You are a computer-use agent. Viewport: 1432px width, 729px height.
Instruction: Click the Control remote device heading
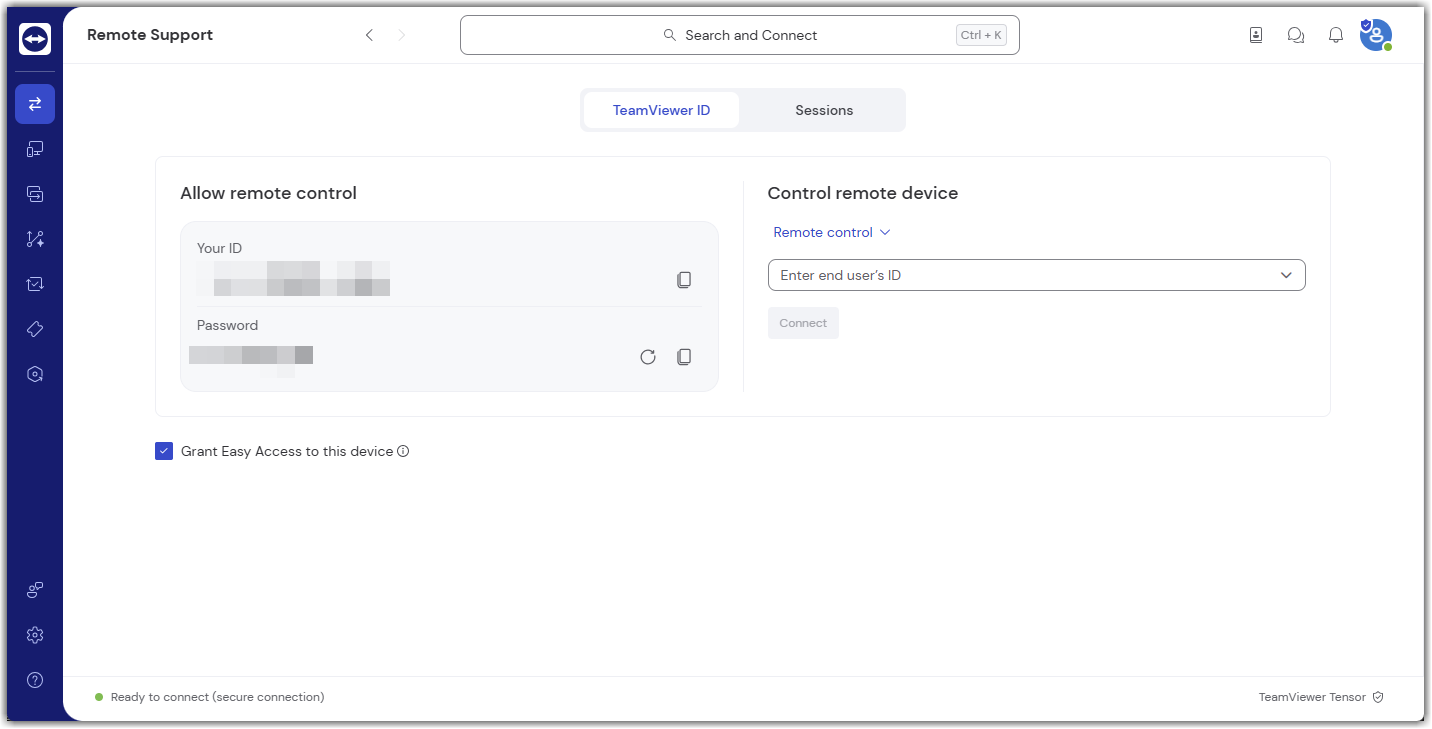click(863, 193)
